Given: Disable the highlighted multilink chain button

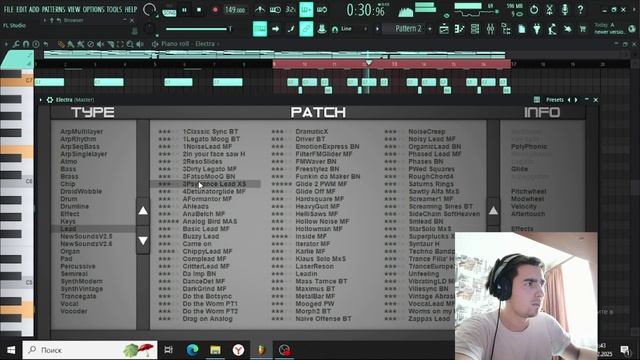Looking at the screenshot, I should pyautogui.click(x=306, y=29).
